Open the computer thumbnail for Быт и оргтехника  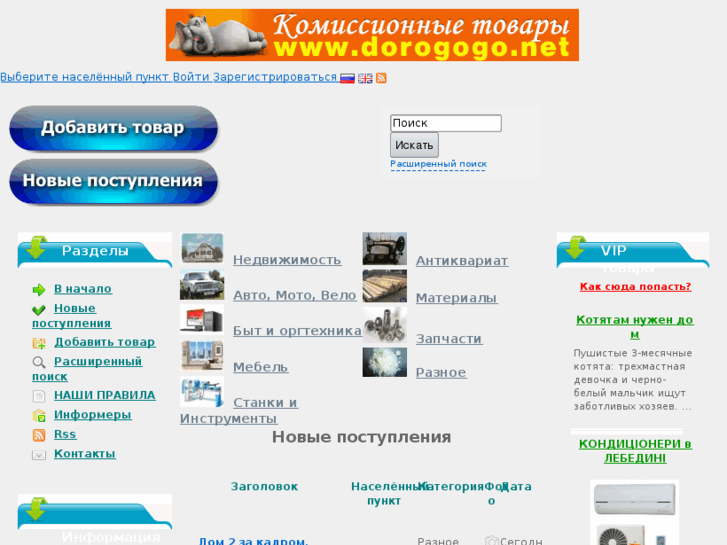tap(202, 320)
